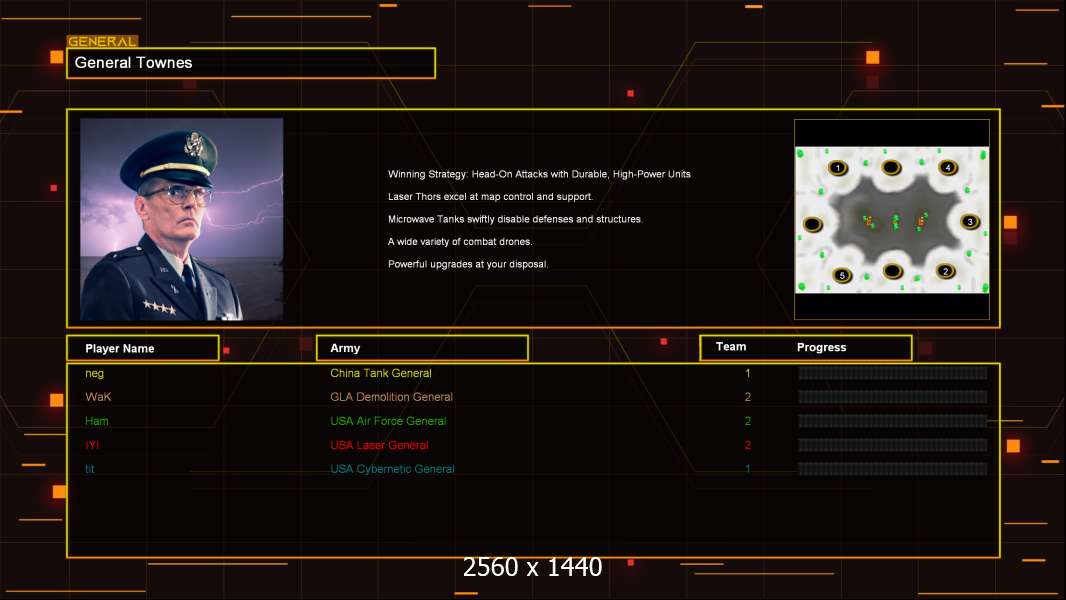Click the Player Name column header
The width and height of the screenshot is (1066, 600).
(143, 348)
